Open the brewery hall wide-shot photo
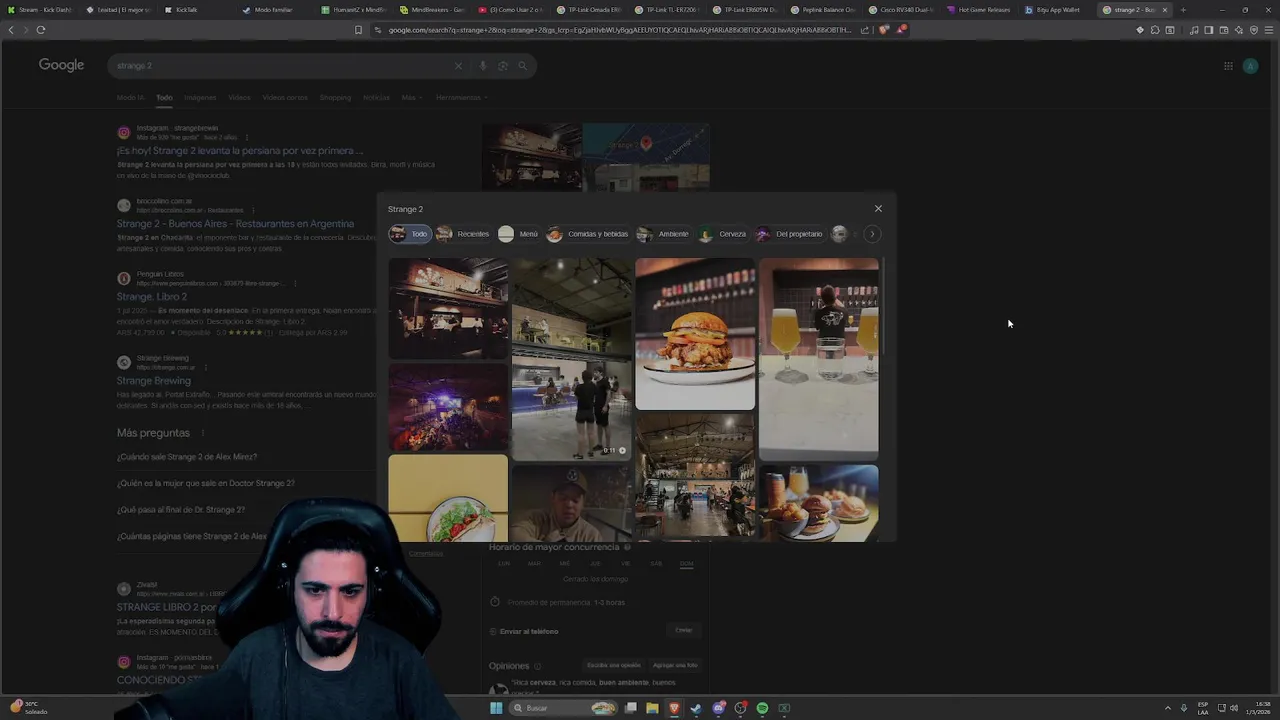Image resolution: width=1280 pixels, height=720 pixels. tap(695, 477)
